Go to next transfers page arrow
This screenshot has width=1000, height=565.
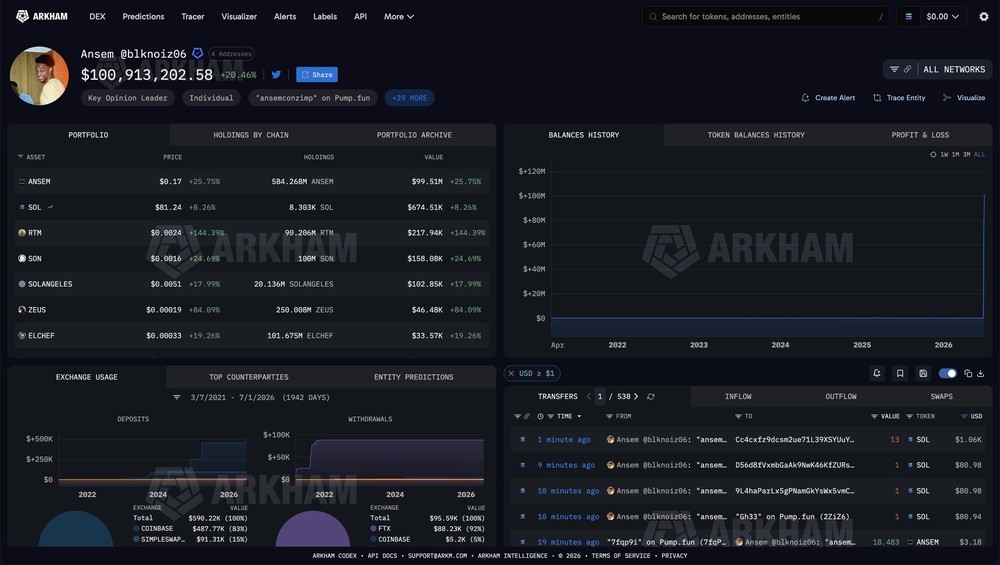[x=636, y=397]
